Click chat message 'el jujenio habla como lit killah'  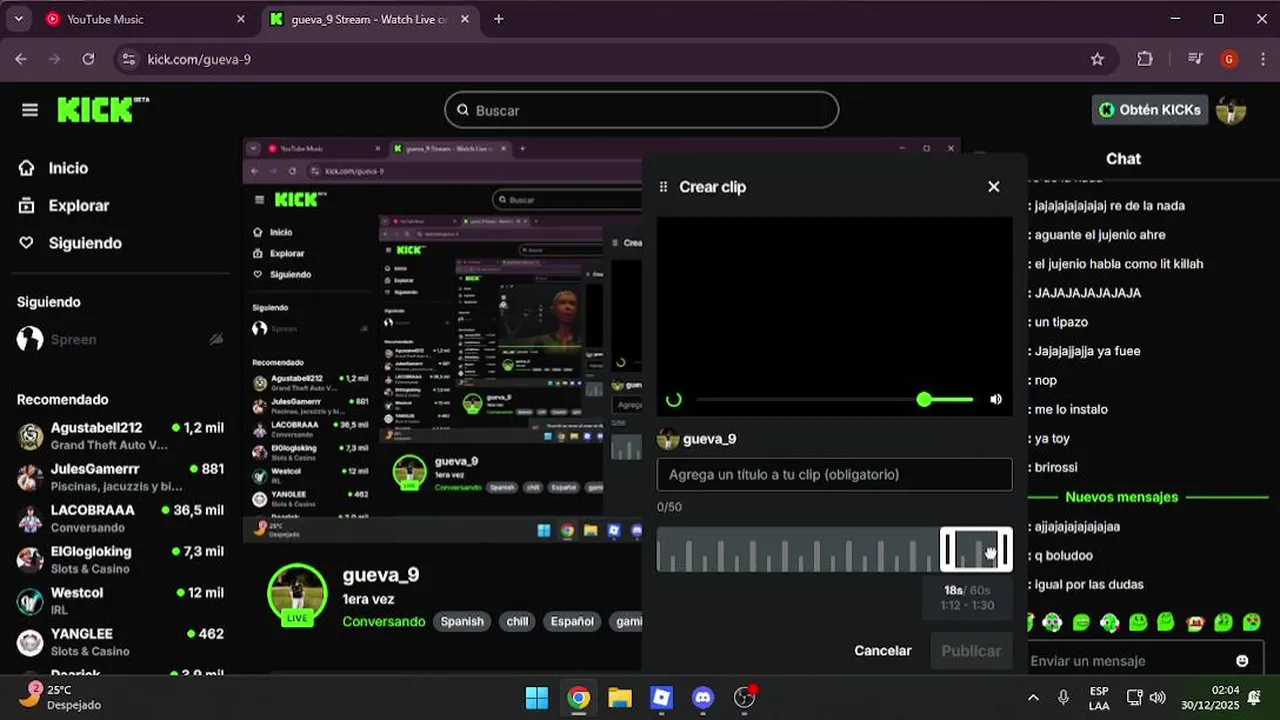[1118, 264]
